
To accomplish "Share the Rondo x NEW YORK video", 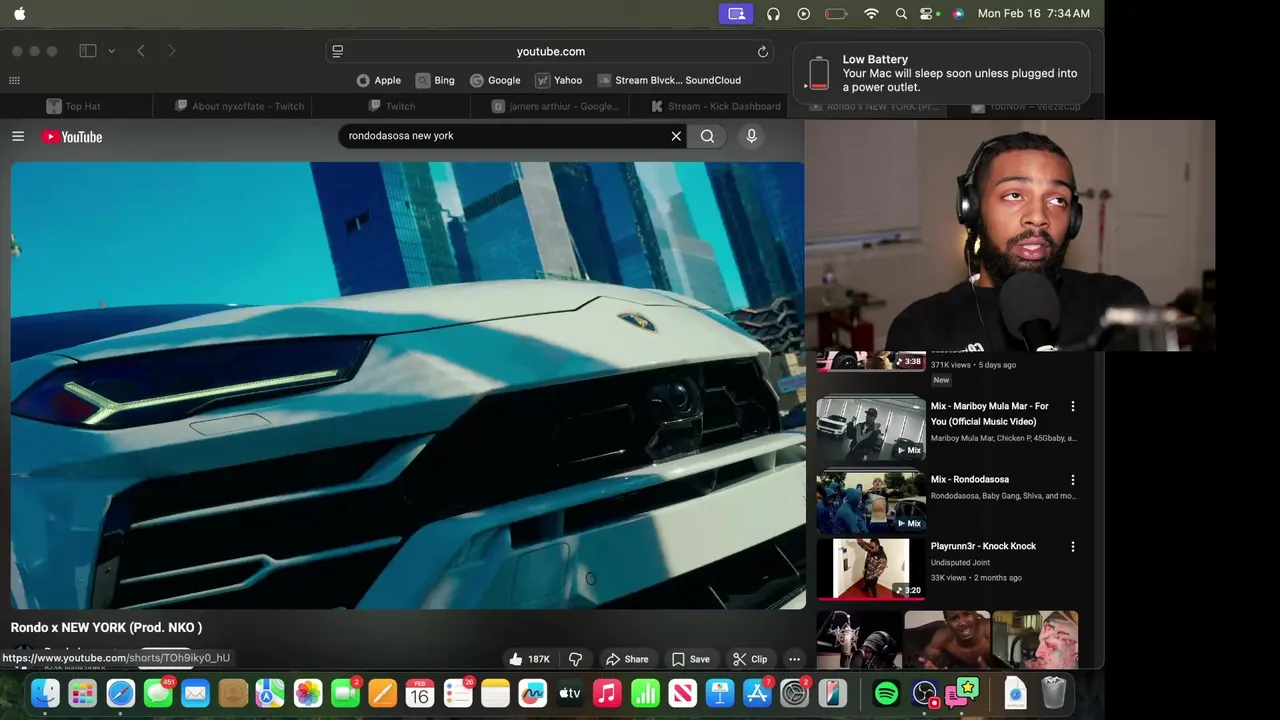I will 627,659.
